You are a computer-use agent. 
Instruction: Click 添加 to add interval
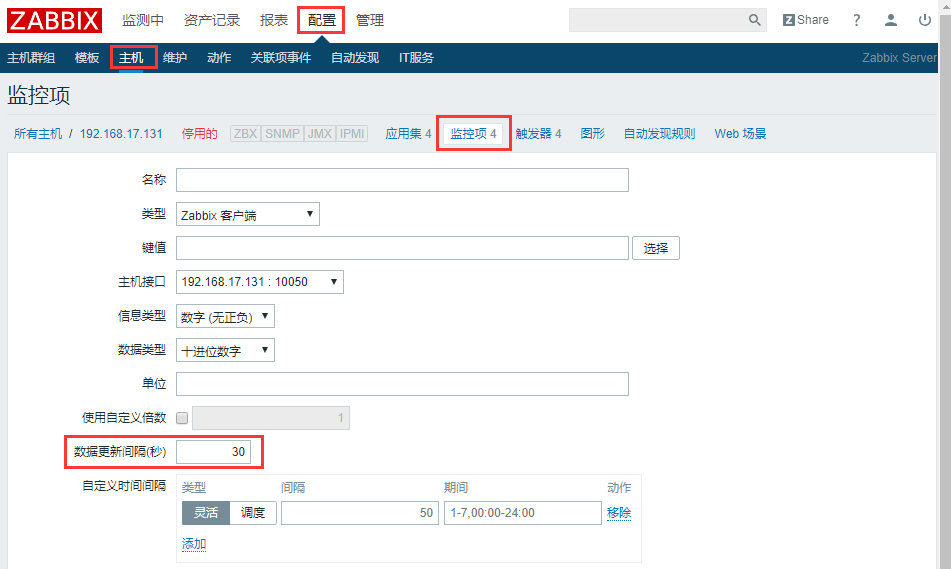pyautogui.click(x=194, y=544)
